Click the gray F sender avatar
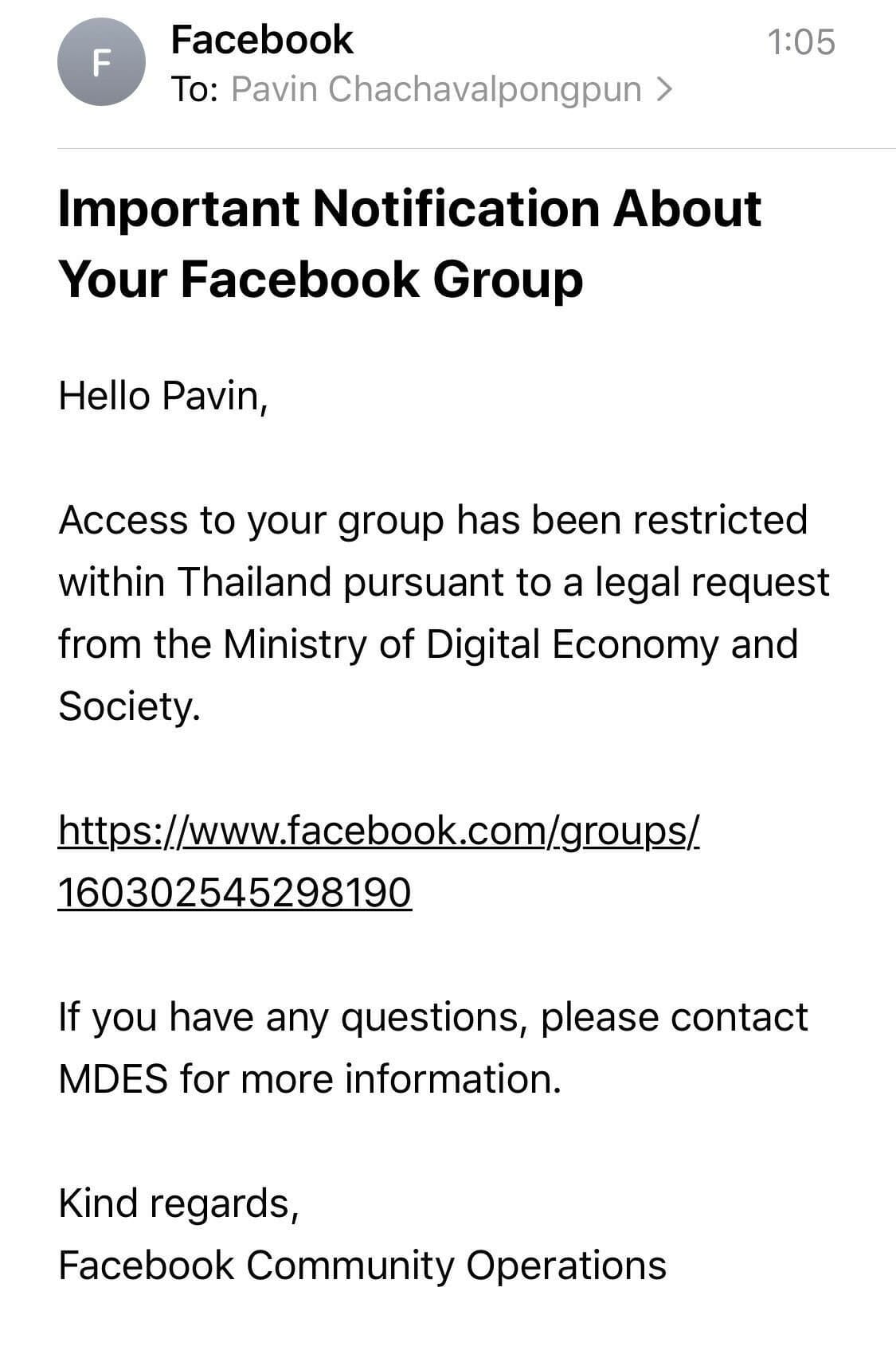The image size is (896, 1346). 101,62
